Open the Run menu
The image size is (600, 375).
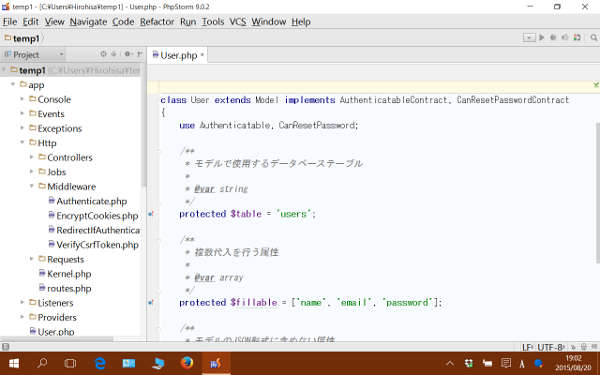(x=188, y=22)
